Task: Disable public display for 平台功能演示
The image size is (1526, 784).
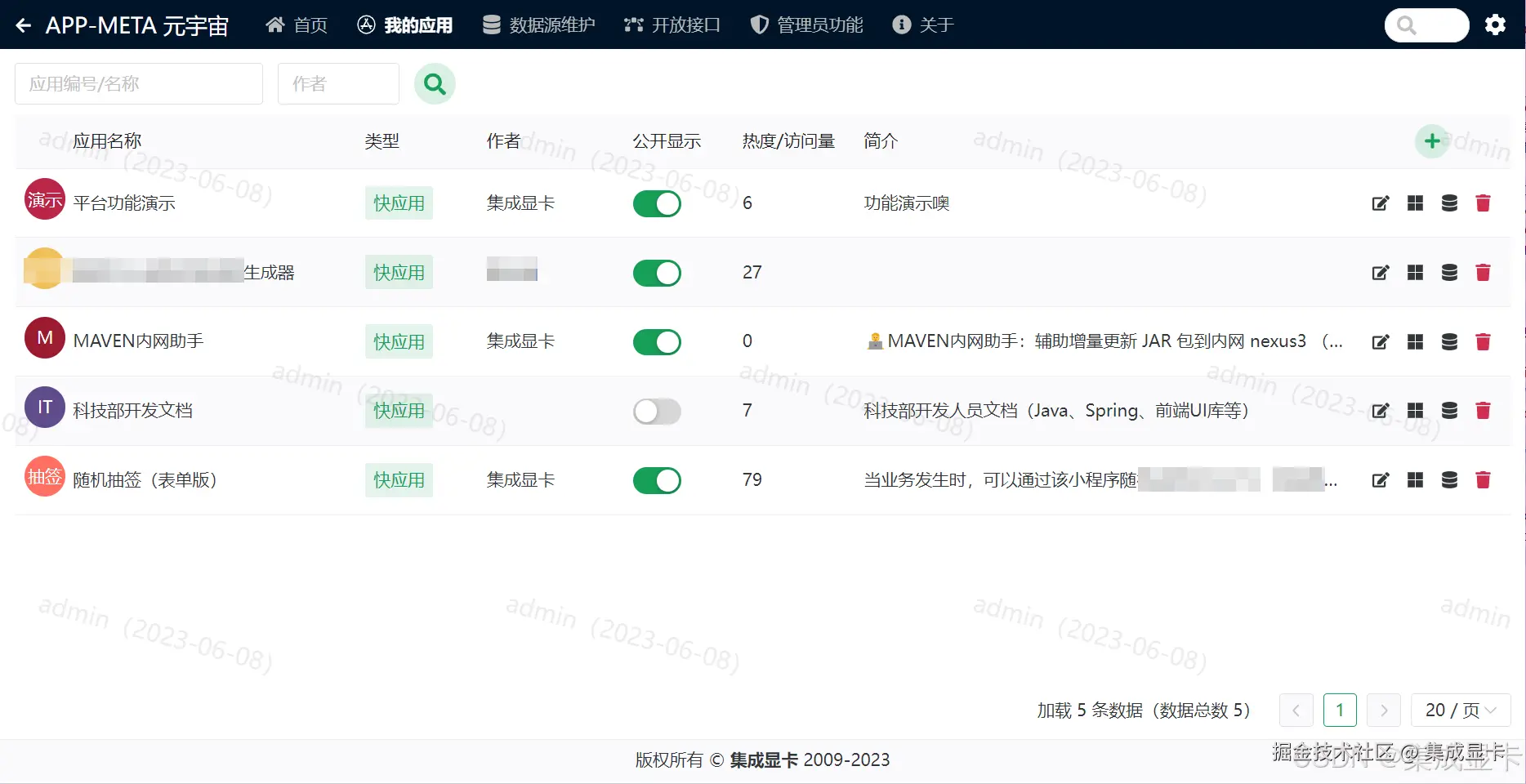Action: [657, 203]
